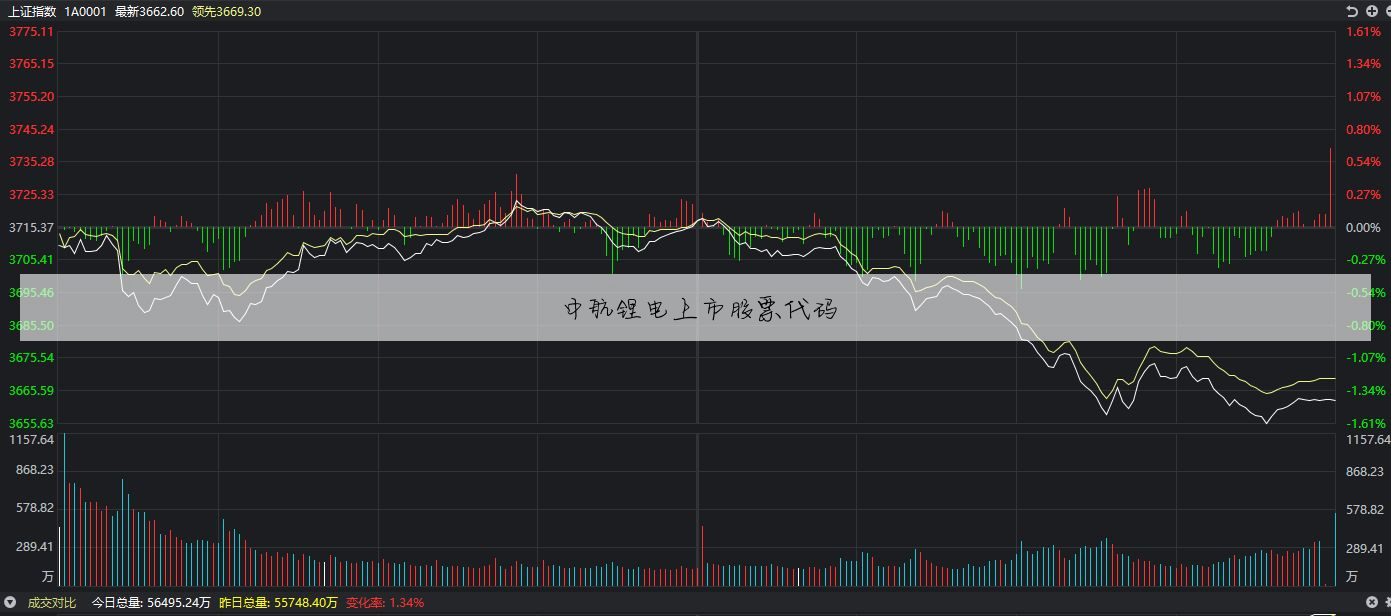This screenshot has width=1391, height=616.
Task: Click the 成交对比 indicator label
Action: click(51, 603)
